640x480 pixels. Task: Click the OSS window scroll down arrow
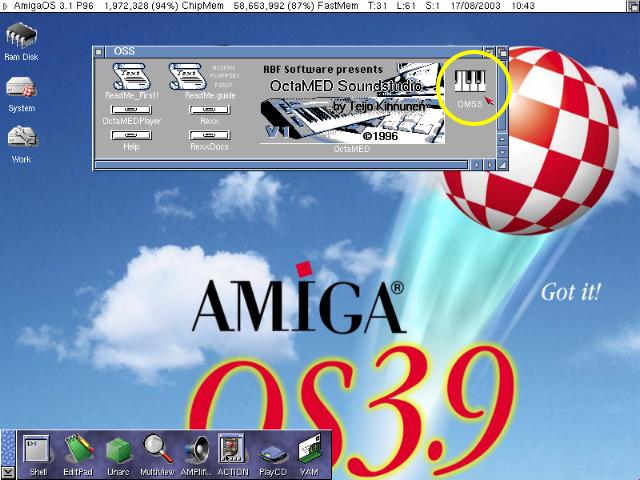[x=502, y=152]
